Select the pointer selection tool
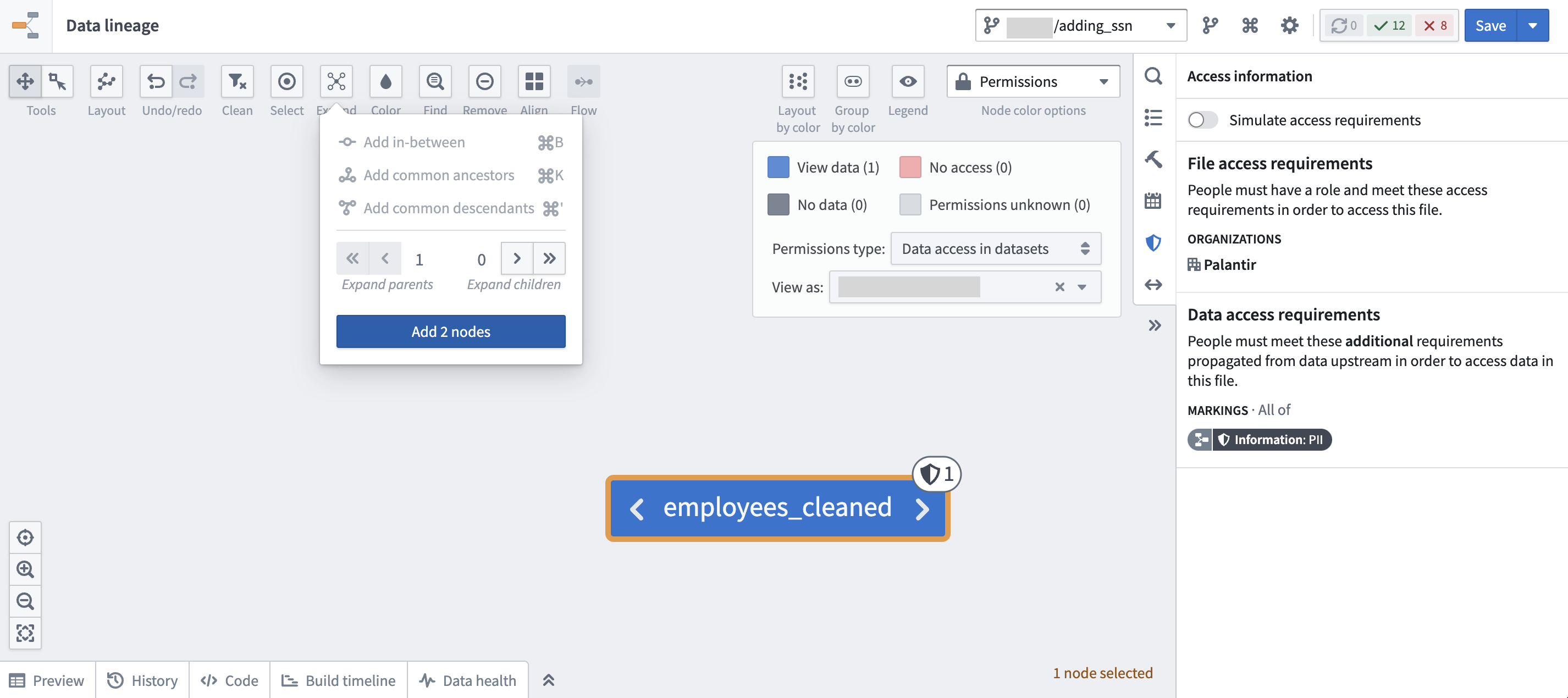The height and width of the screenshot is (698, 1568). (x=58, y=81)
